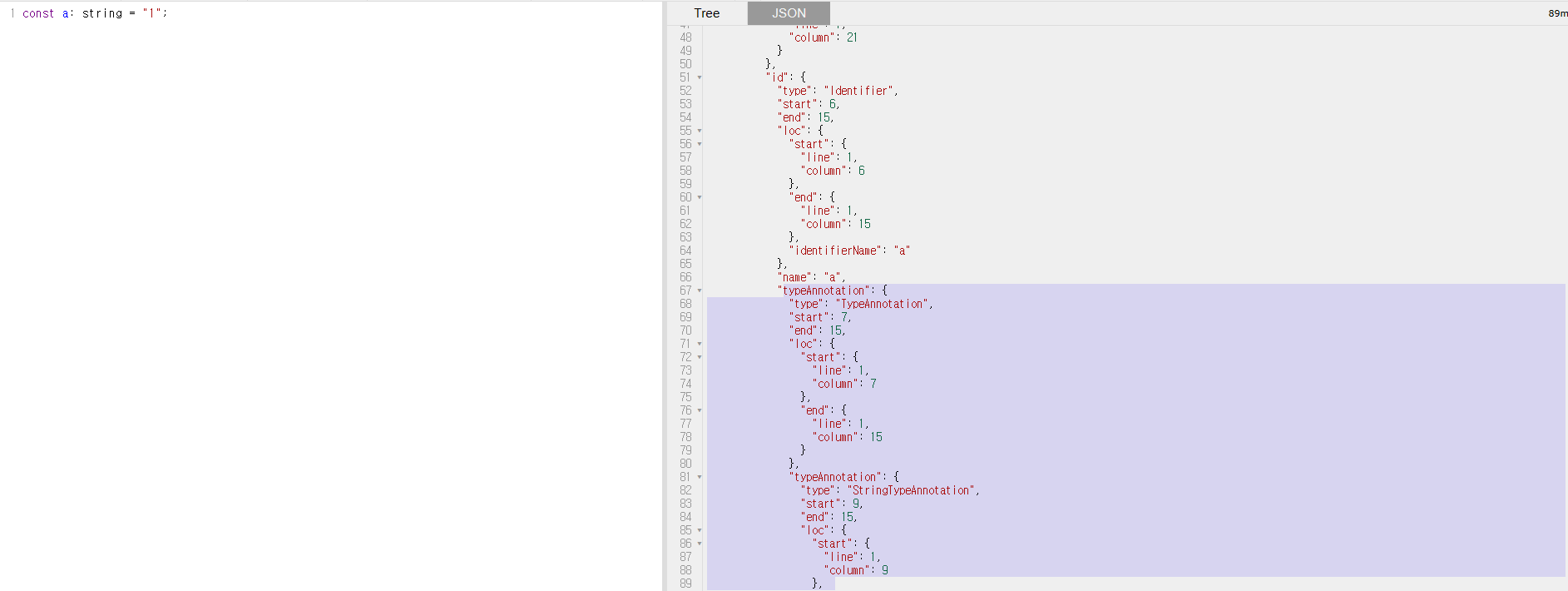This screenshot has width=1568, height=591.
Task: Switch to the Tree tab
Action: pos(707,13)
